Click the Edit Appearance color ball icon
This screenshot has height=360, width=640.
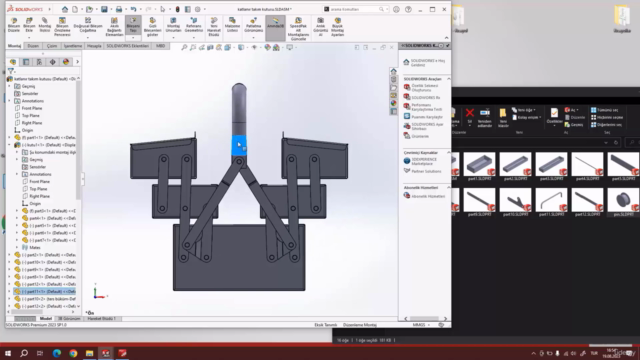(267, 47)
